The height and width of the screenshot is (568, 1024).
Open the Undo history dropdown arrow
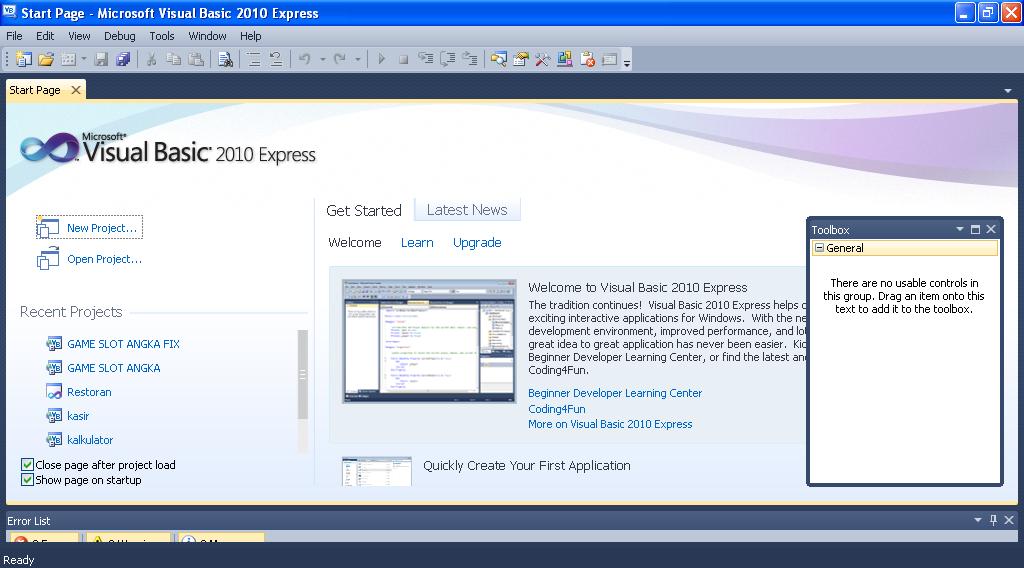coord(323,59)
